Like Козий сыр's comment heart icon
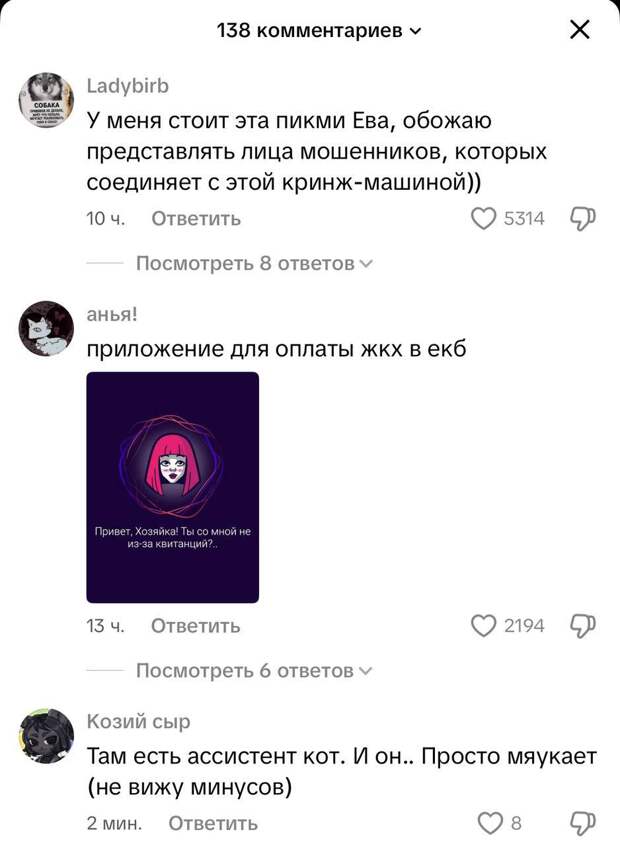This screenshot has height=846, width=620. click(490, 823)
